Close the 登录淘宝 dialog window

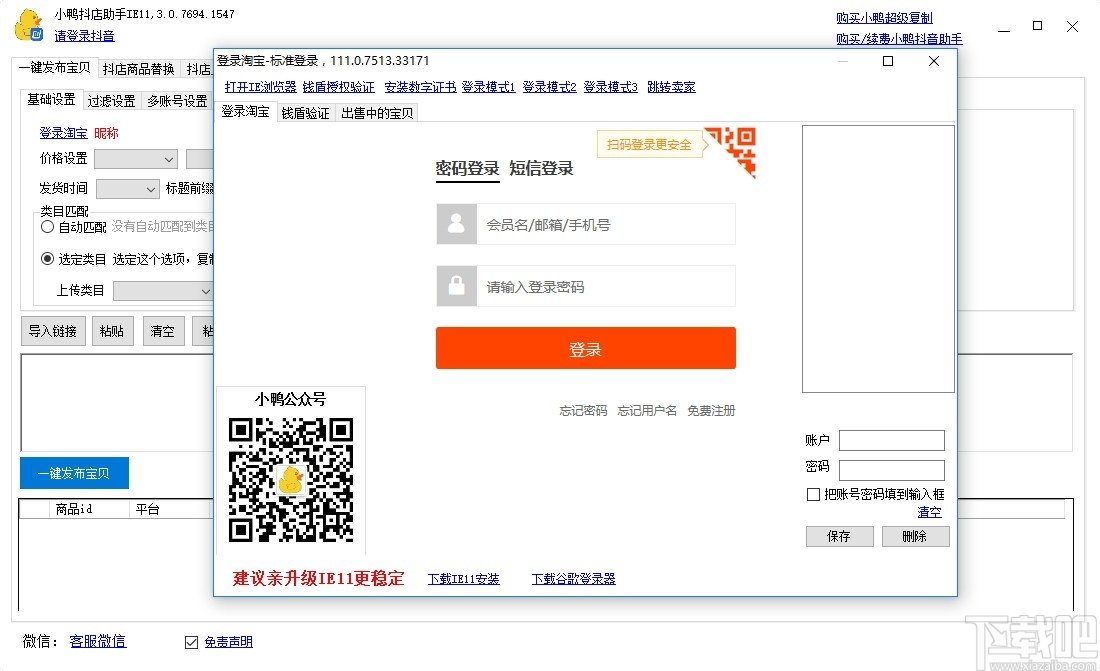pyautogui.click(x=934, y=61)
